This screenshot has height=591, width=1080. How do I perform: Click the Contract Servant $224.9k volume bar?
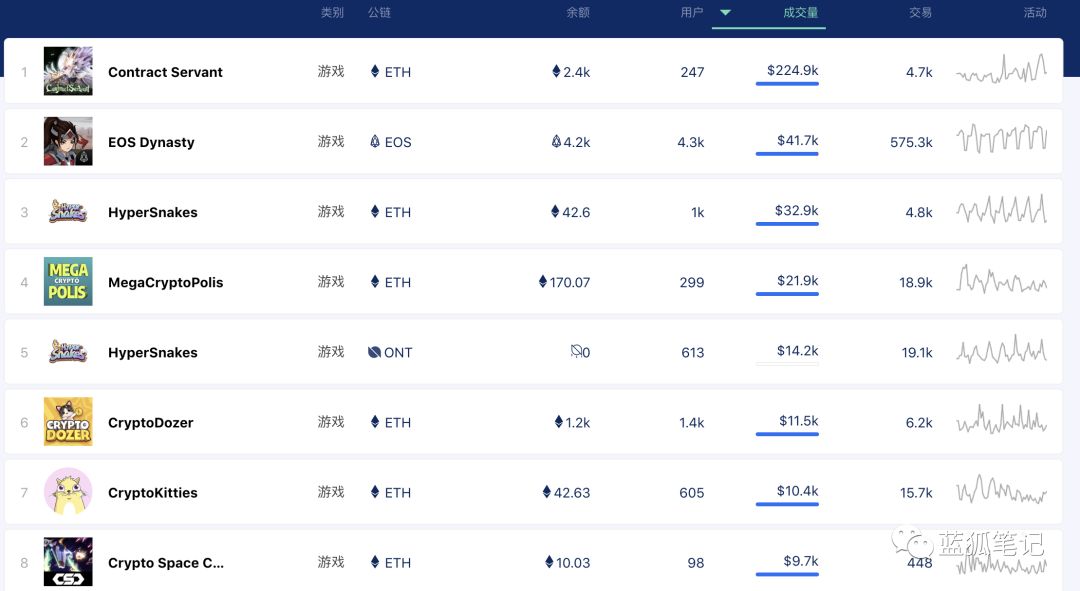point(787,83)
